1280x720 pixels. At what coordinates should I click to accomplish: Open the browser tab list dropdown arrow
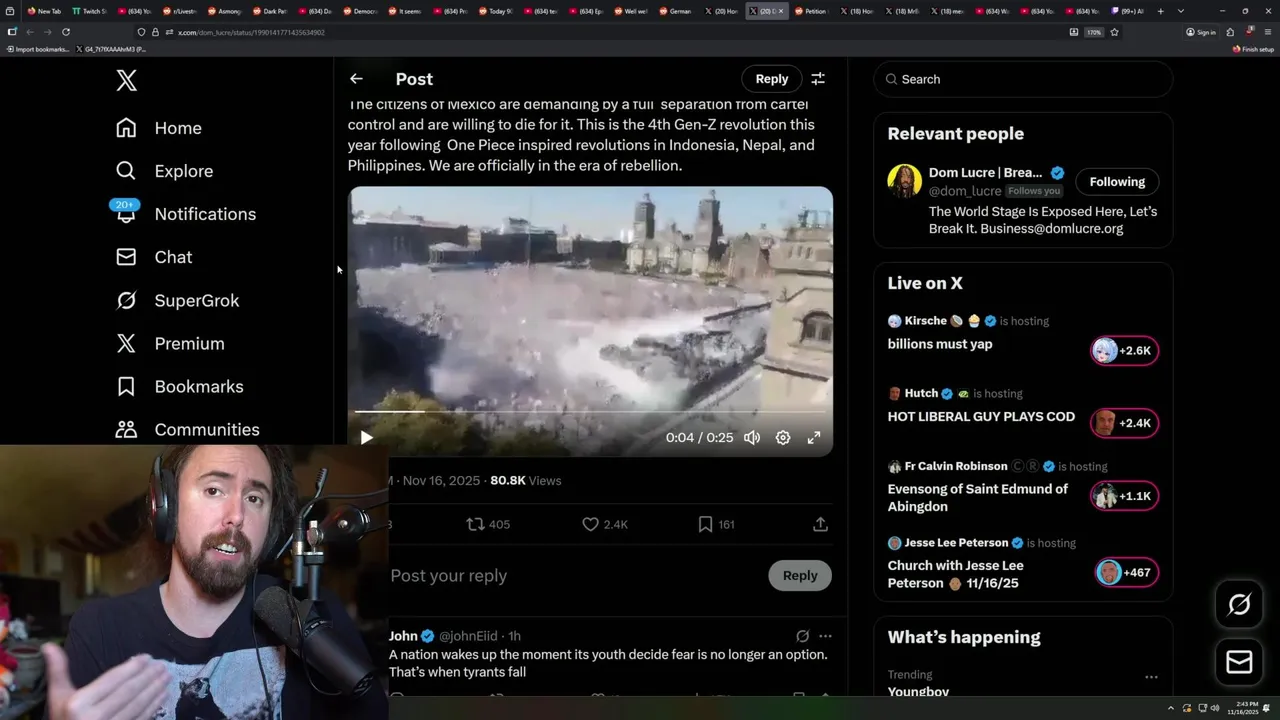pyautogui.click(x=1181, y=11)
